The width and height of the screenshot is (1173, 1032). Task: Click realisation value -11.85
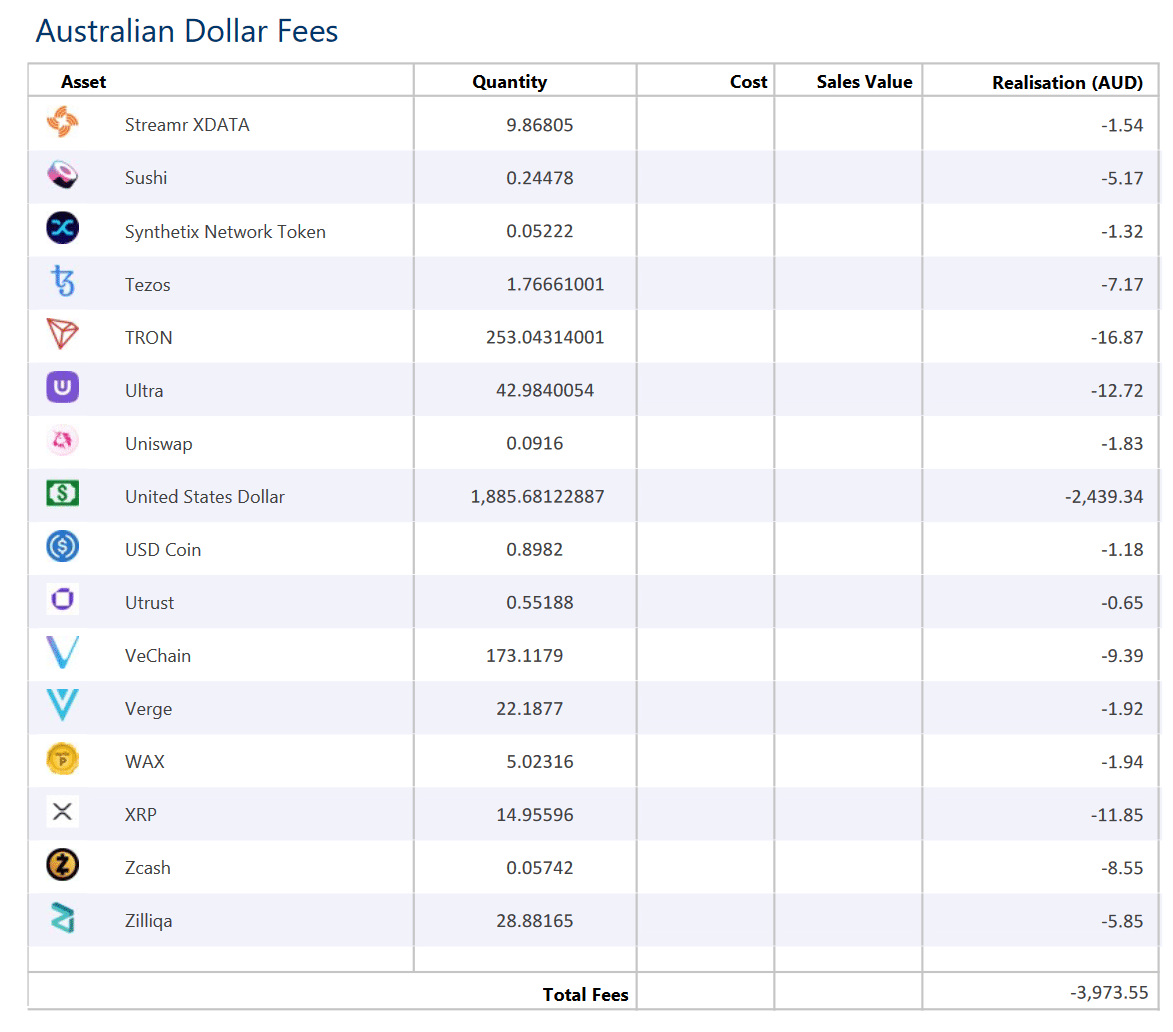(x=1117, y=815)
